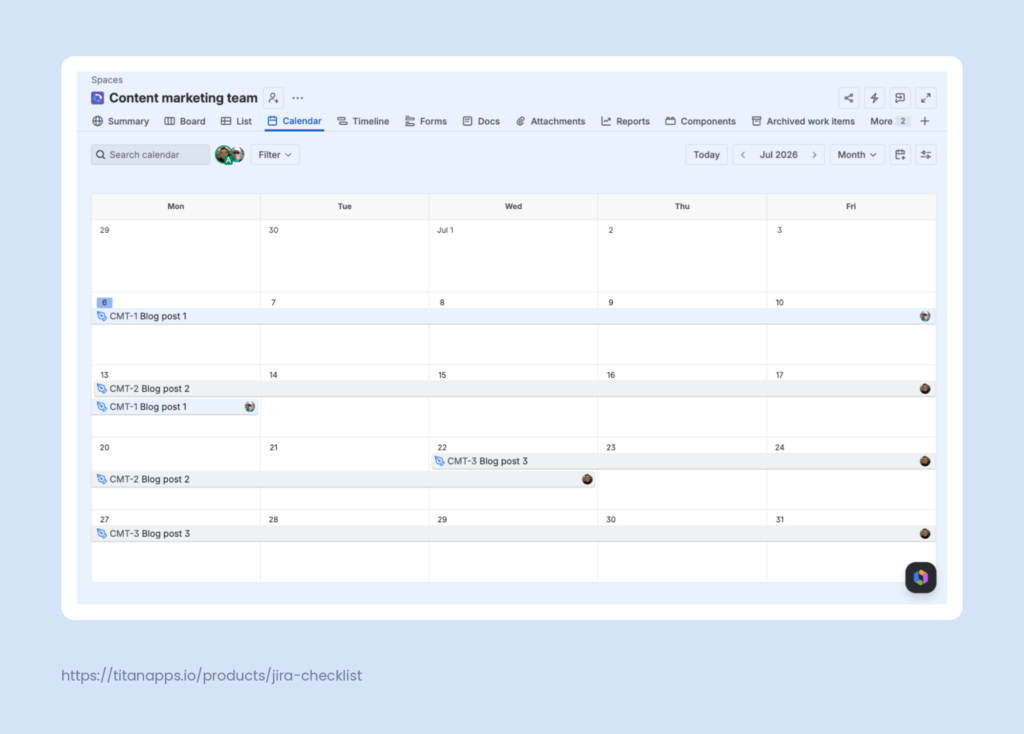The image size is (1024, 734).
Task: Click the assistant floating button
Action: coord(921,577)
